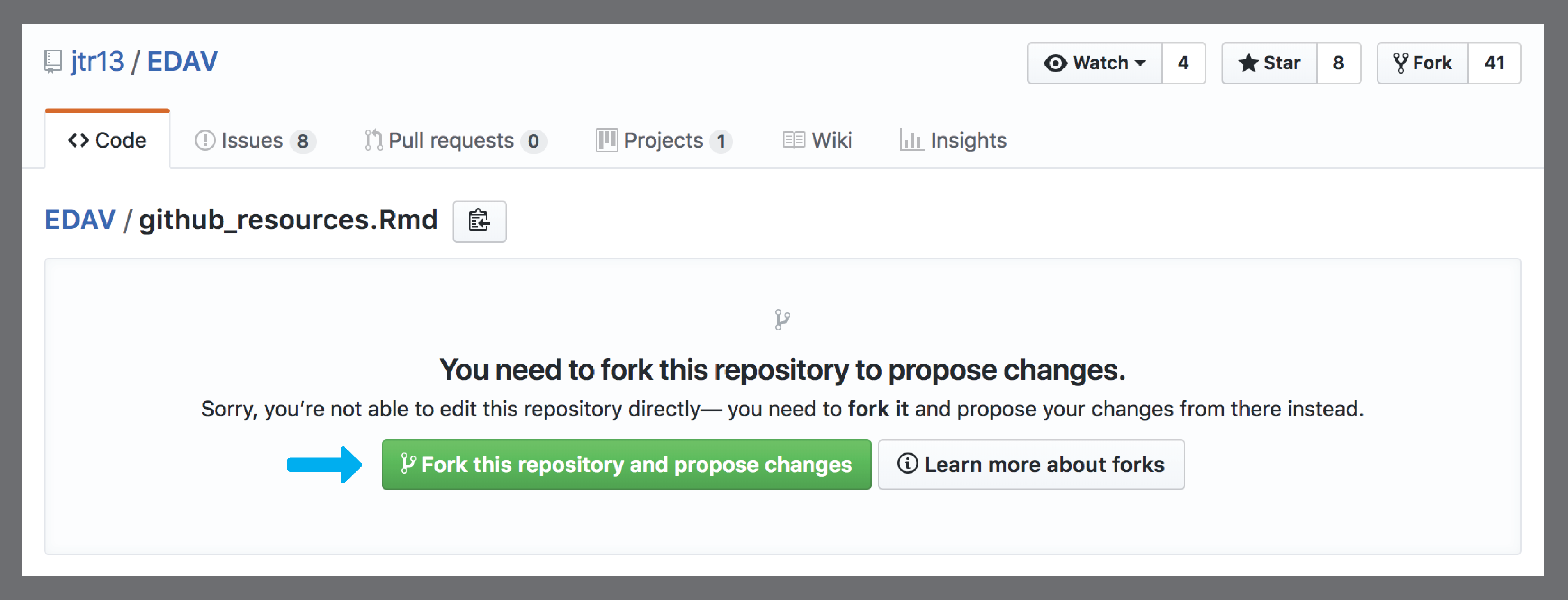Click the EDAV breadcrumb link before filename
The image size is (1568, 600).
tap(80, 219)
